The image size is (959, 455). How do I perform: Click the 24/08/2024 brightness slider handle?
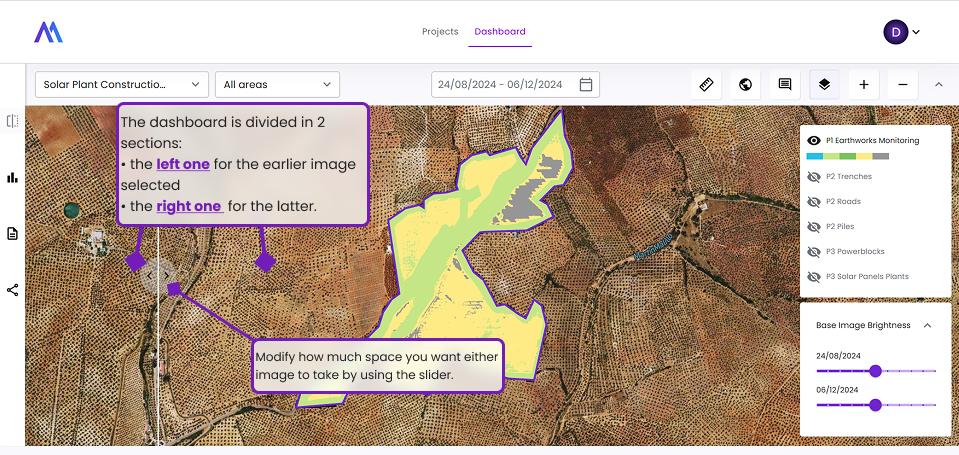tap(875, 371)
